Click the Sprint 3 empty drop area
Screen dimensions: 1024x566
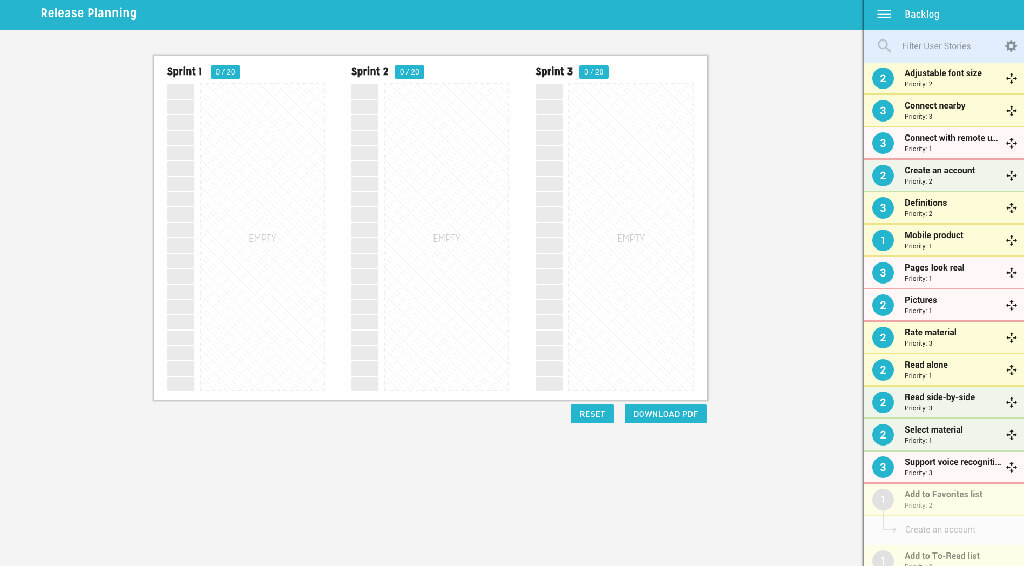[x=631, y=238]
